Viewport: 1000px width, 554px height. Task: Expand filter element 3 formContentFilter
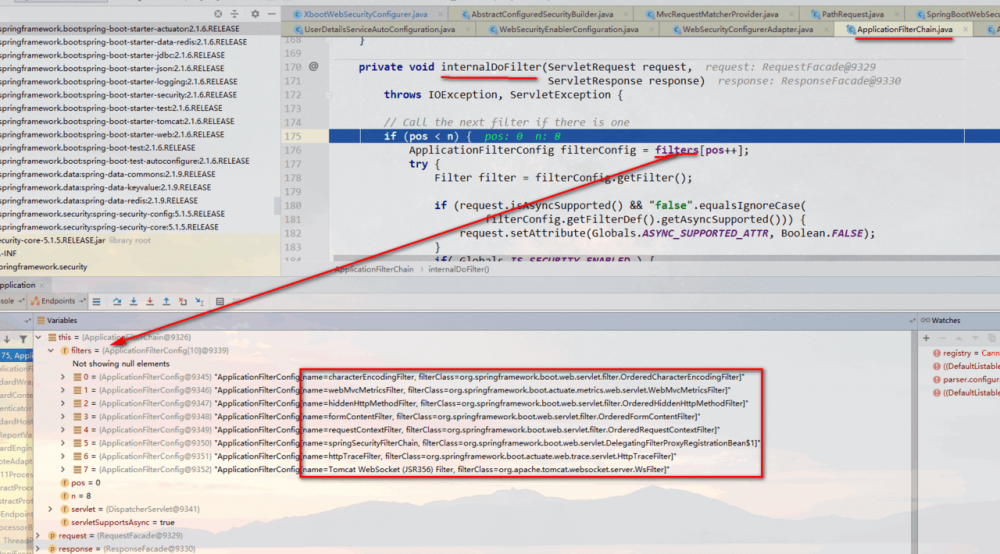pos(62,416)
